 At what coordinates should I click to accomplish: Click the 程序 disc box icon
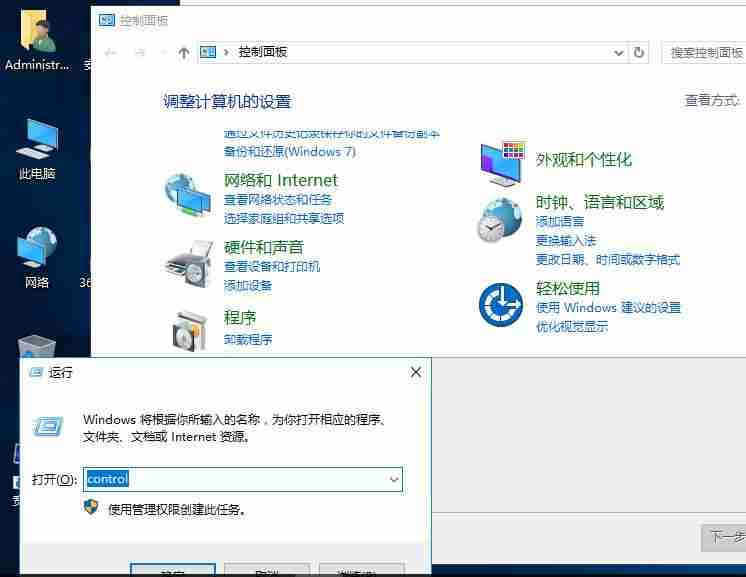(x=190, y=331)
